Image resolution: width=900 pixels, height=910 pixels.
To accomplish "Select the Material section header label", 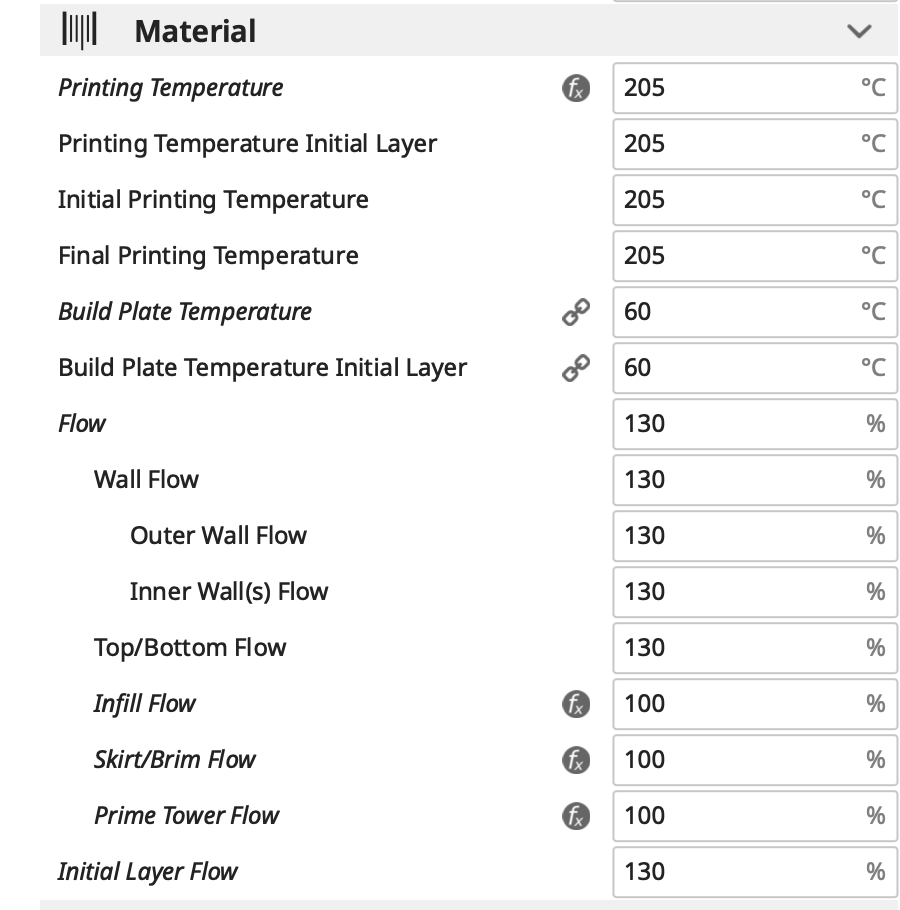I will click(x=194, y=31).
